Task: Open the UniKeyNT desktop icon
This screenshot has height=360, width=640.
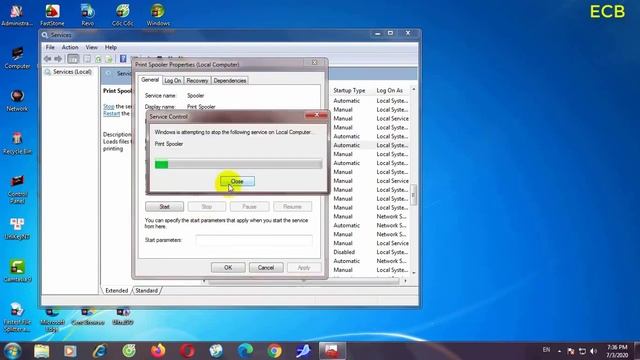Action: click(x=17, y=229)
